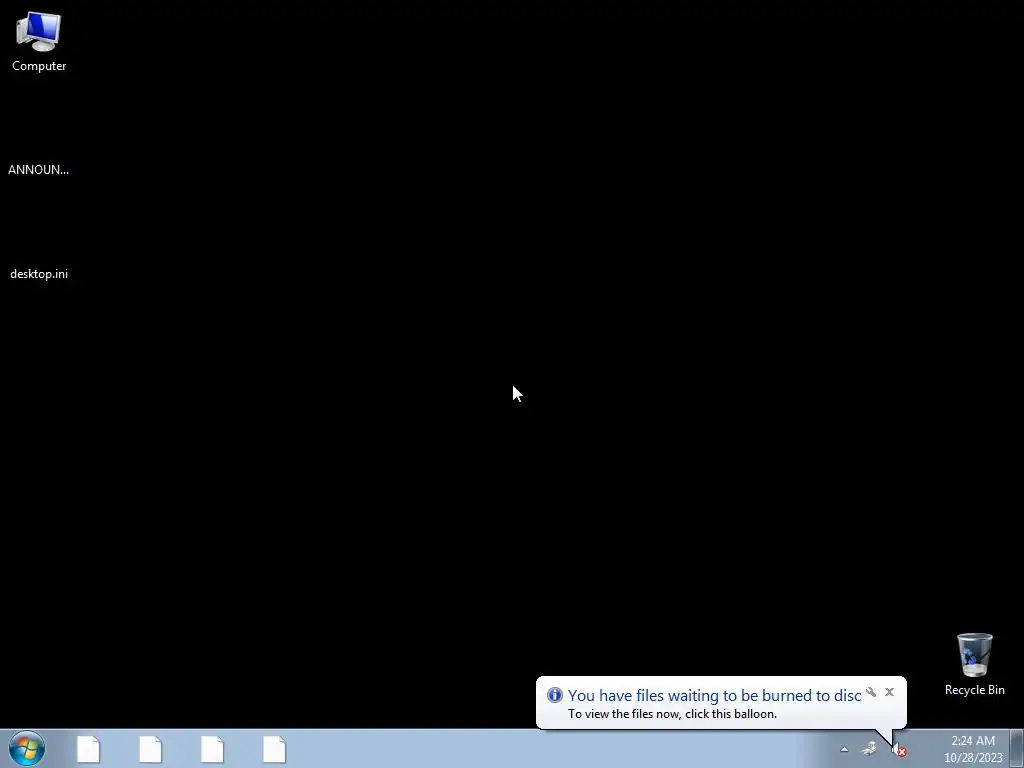The width and height of the screenshot is (1024, 768).
Task: Select the 'desktop.ini' file label
Action: 39,274
